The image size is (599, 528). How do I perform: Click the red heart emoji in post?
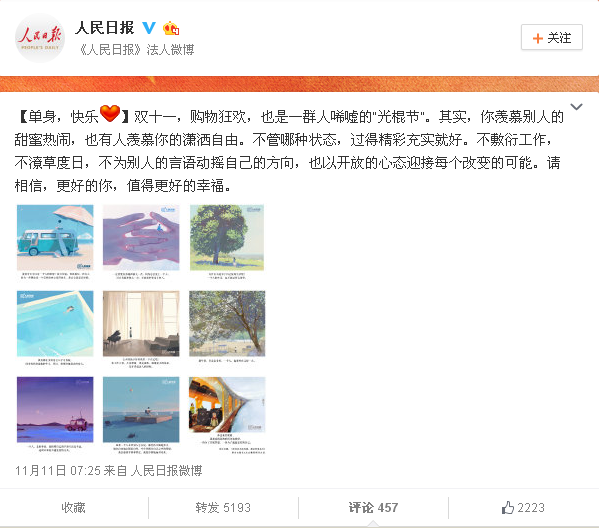click(110, 113)
